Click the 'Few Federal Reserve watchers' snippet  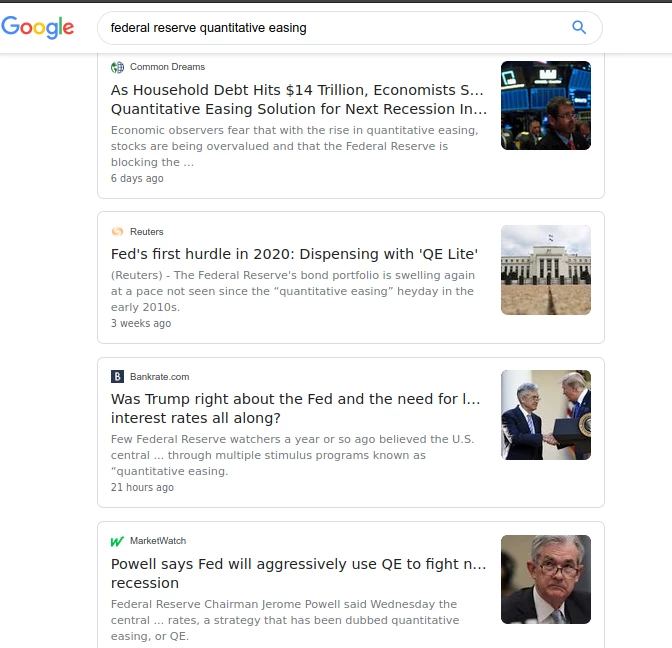[x=293, y=455]
